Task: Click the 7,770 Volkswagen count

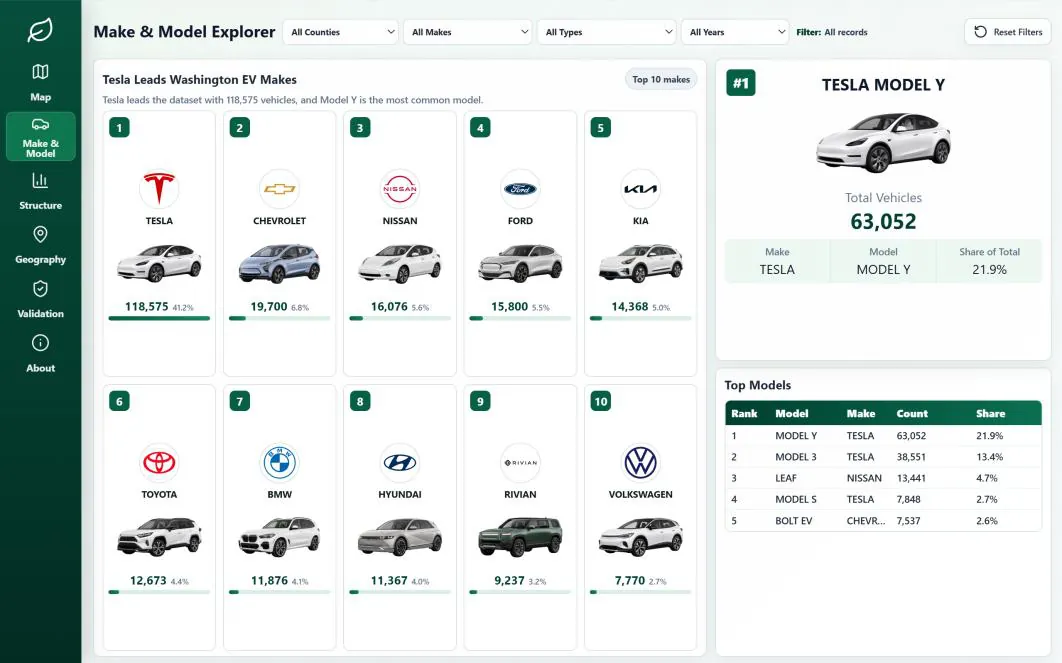Action: click(629, 580)
